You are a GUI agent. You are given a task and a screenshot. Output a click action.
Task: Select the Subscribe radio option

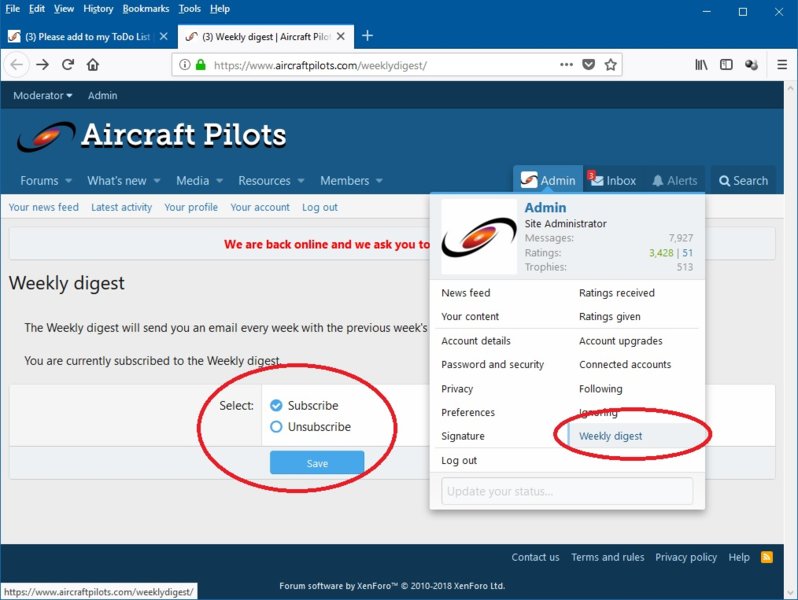(x=276, y=406)
